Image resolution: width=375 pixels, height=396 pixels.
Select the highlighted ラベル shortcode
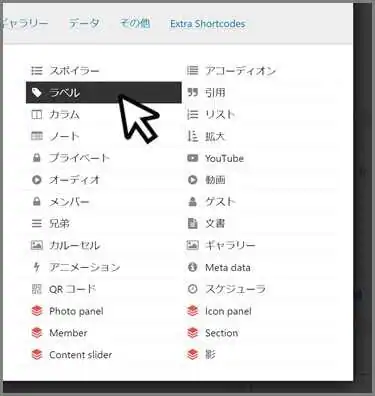point(104,93)
